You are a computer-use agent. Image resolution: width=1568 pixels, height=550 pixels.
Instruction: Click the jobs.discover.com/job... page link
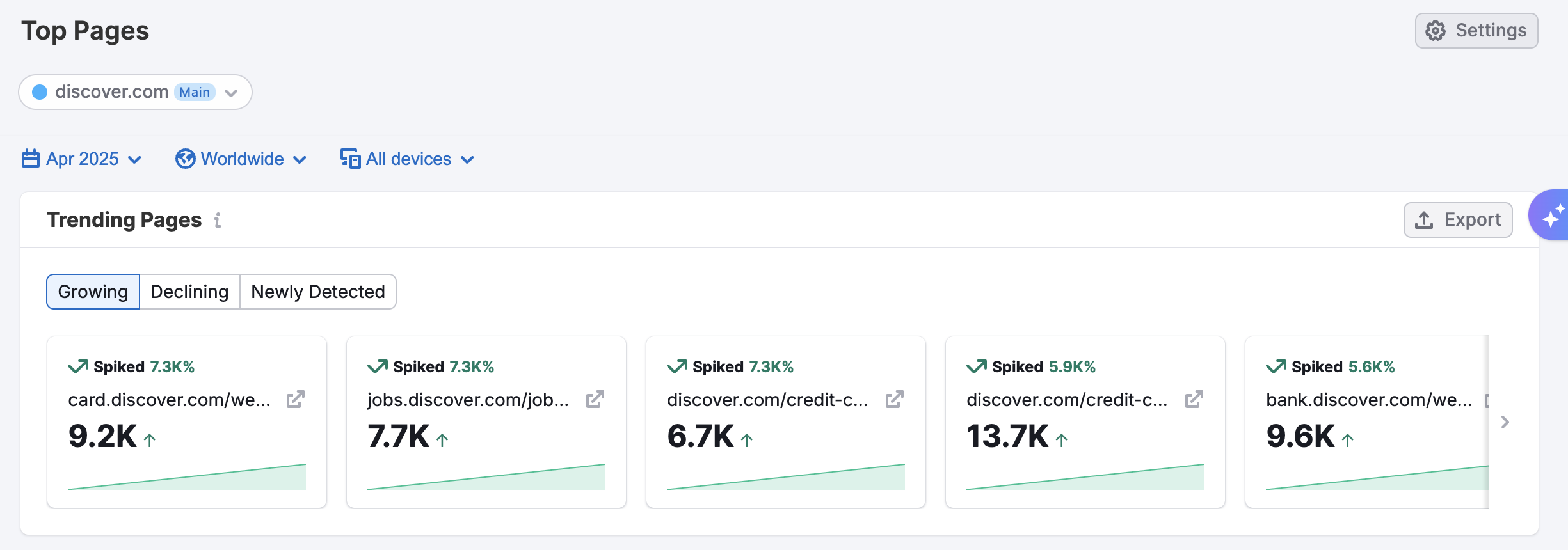tap(468, 400)
